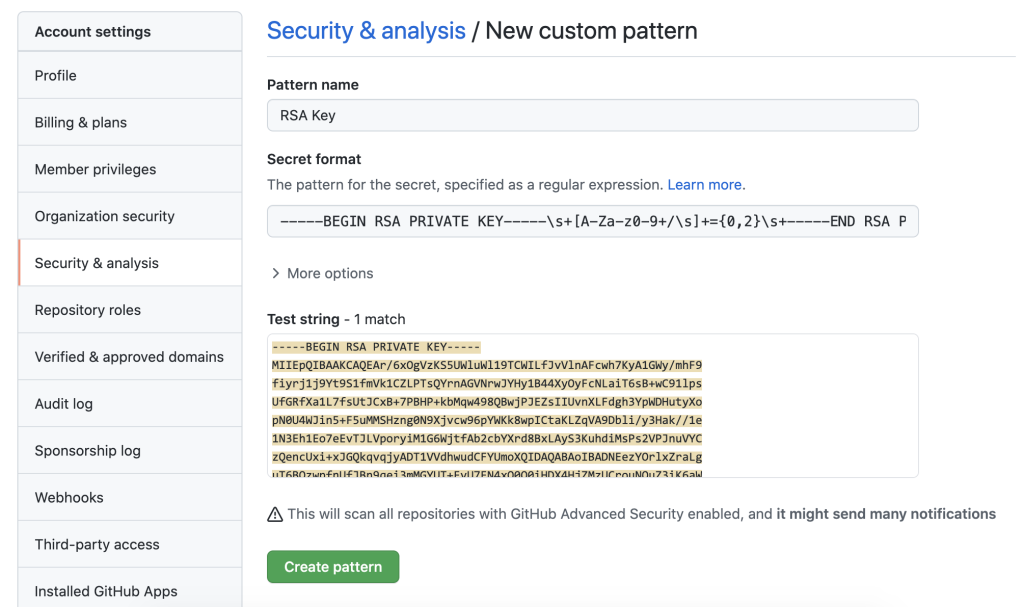Open the Learn more link
Screen dimensions: 1024x607
pos(705,185)
